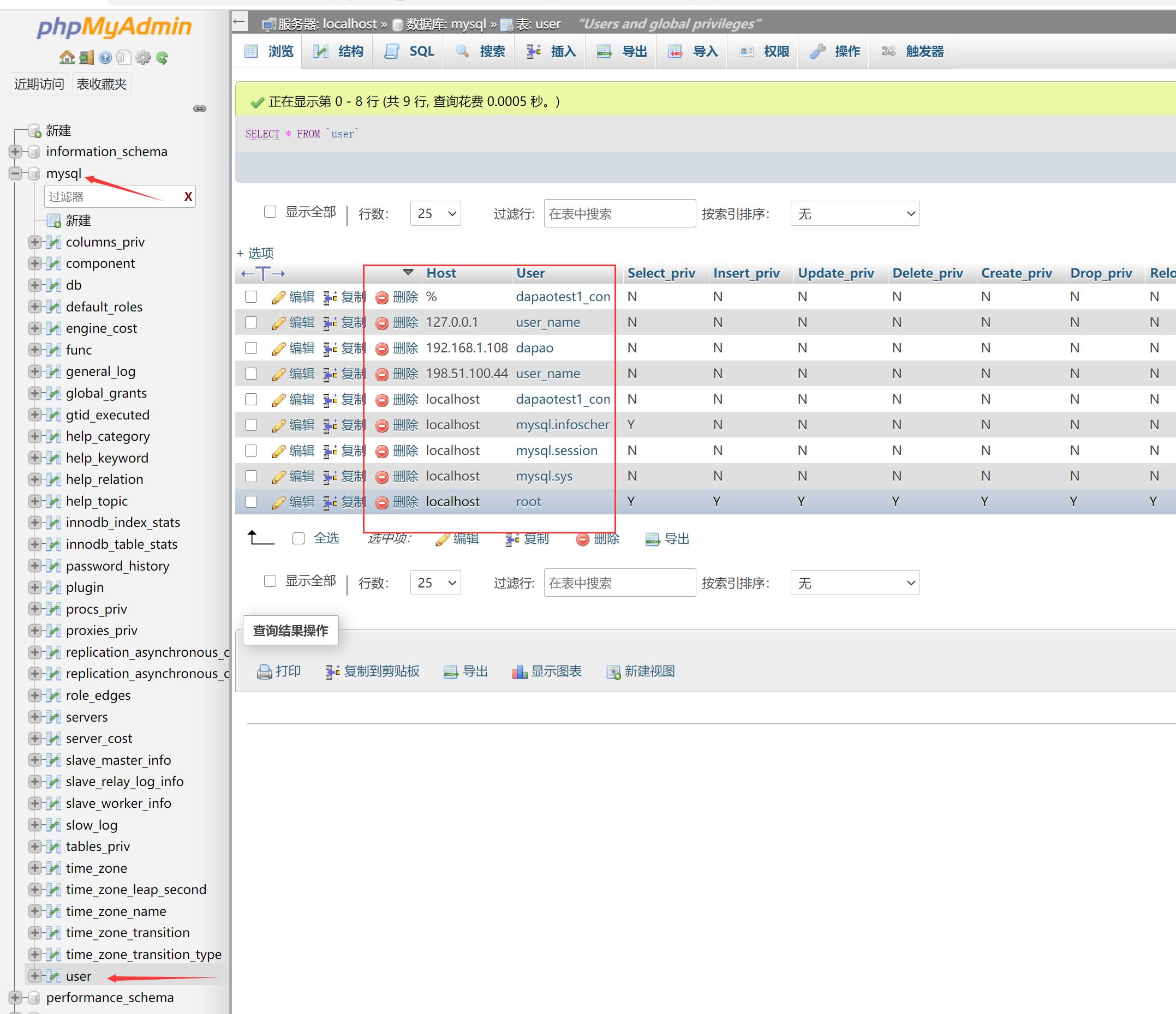The width and height of the screenshot is (1176, 1014).
Task: Collapse the mysql database tree node
Action: click(x=15, y=173)
